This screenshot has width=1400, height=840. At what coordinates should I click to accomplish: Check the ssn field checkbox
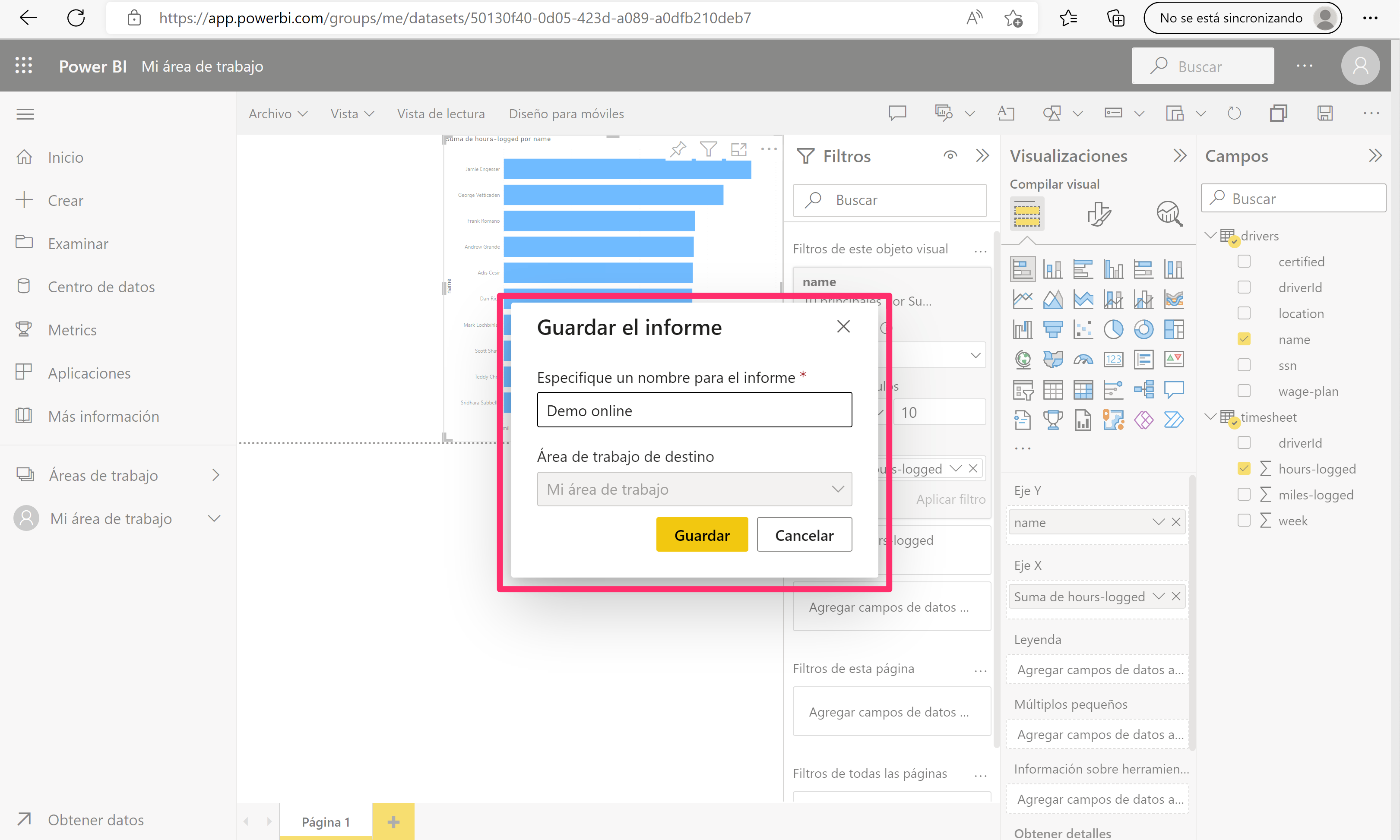coord(1244,365)
